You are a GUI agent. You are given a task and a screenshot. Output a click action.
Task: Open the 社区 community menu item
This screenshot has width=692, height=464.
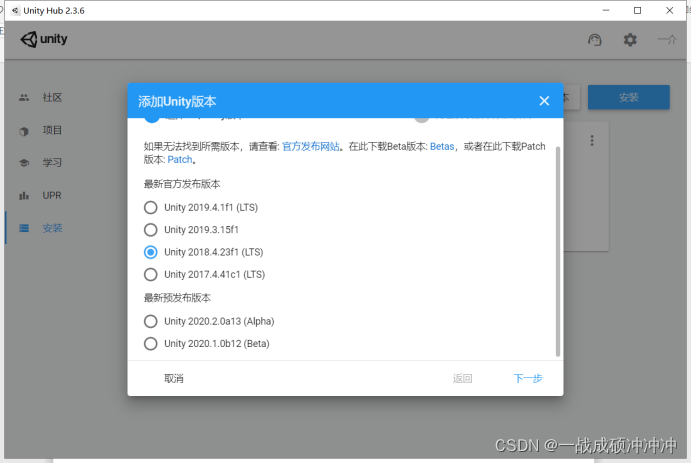tap(52, 98)
